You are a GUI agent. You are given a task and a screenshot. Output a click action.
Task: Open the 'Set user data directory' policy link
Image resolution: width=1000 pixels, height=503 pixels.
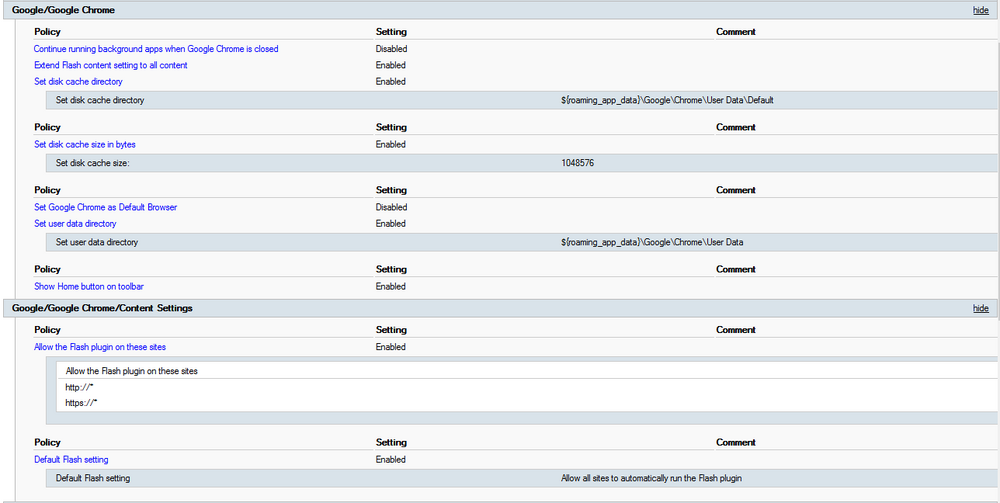pyautogui.click(x=75, y=224)
